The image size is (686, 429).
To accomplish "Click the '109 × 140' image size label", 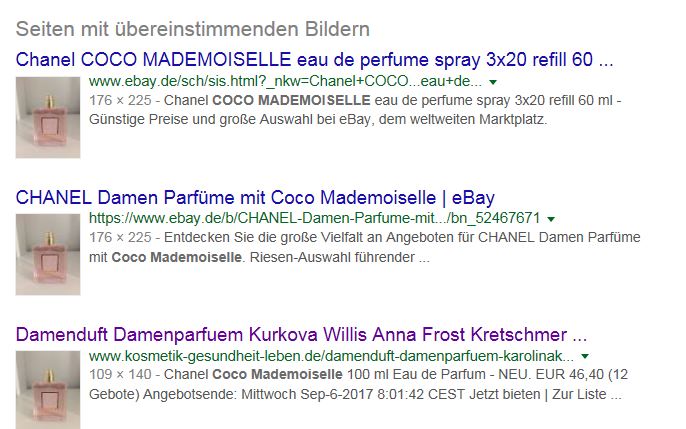I will [x=120, y=375].
